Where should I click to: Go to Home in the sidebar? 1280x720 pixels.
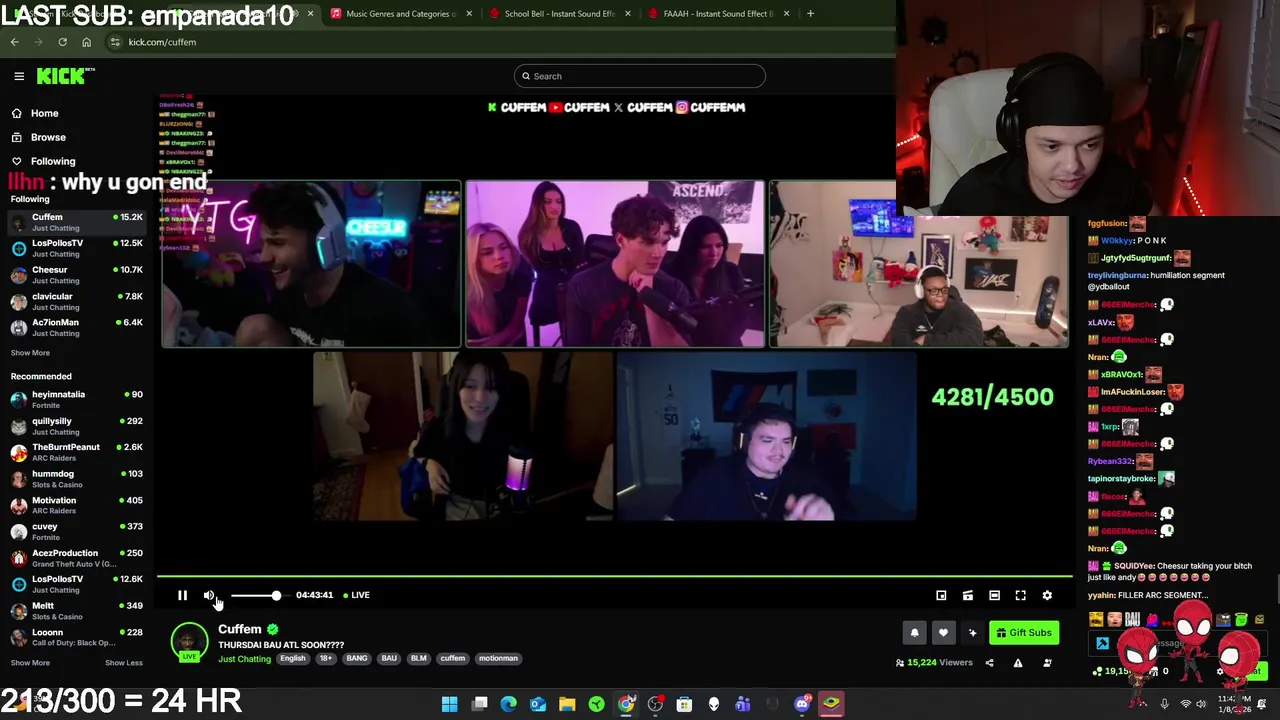point(44,113)
